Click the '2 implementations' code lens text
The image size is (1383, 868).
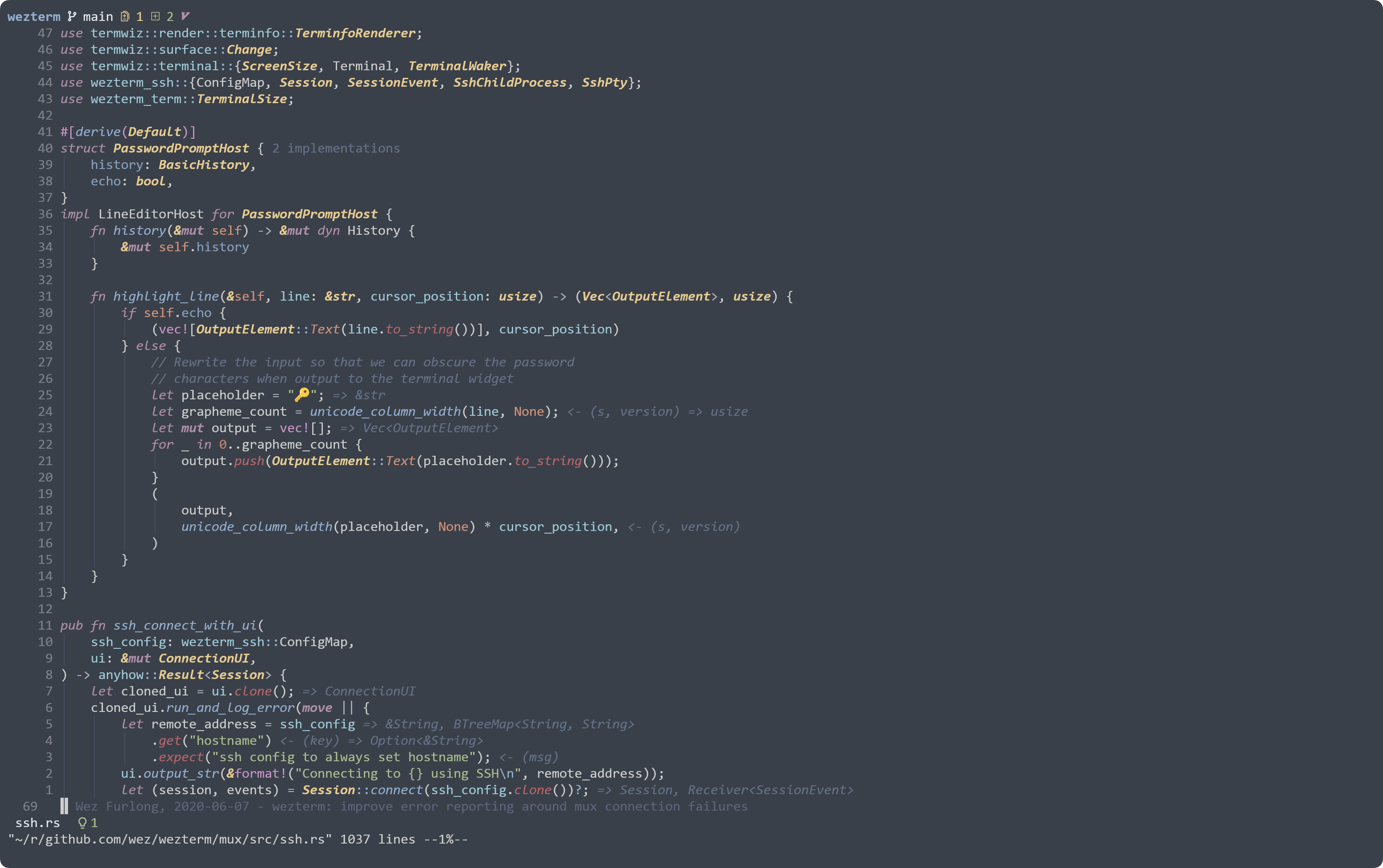tap(336, 148)
